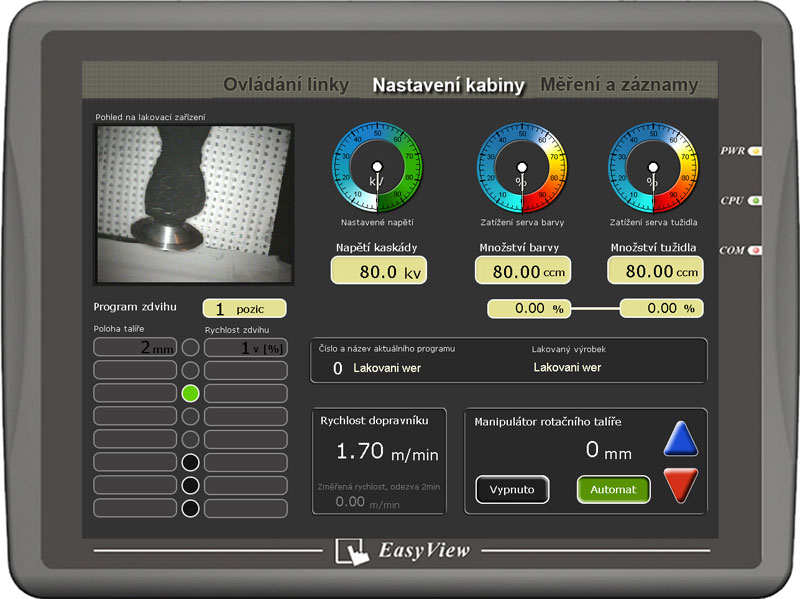Switch to Ovládání linky tab
The width and height of the screenshot is (800, 599).
(288, 85)
